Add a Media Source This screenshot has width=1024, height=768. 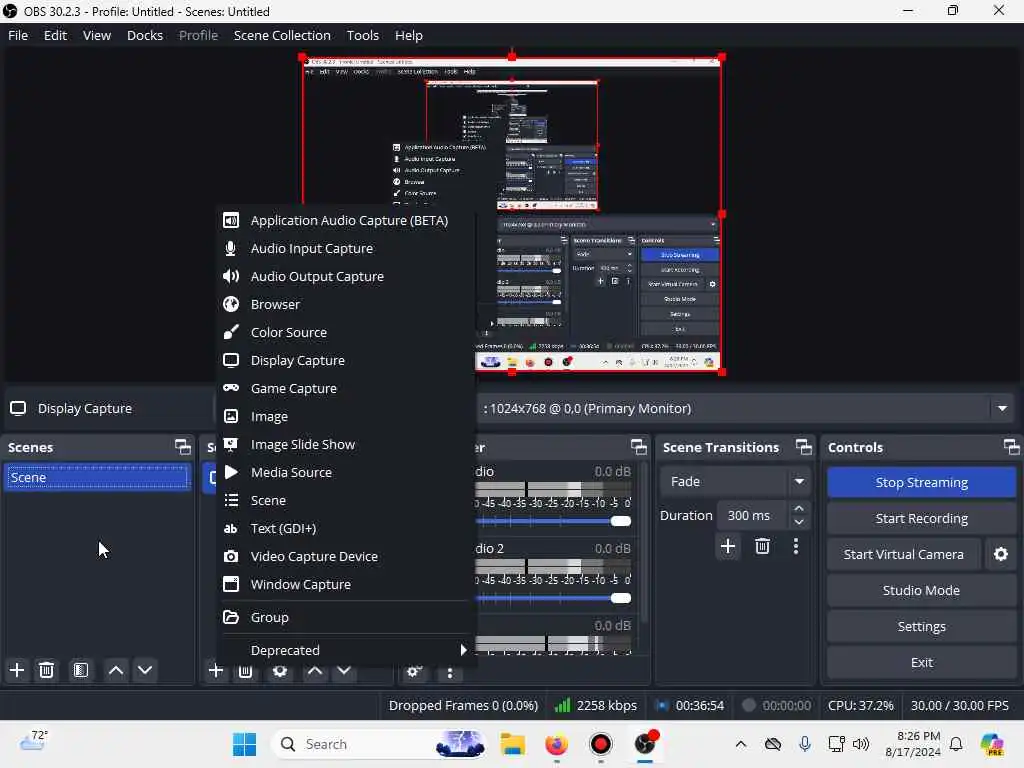[346, 473]
